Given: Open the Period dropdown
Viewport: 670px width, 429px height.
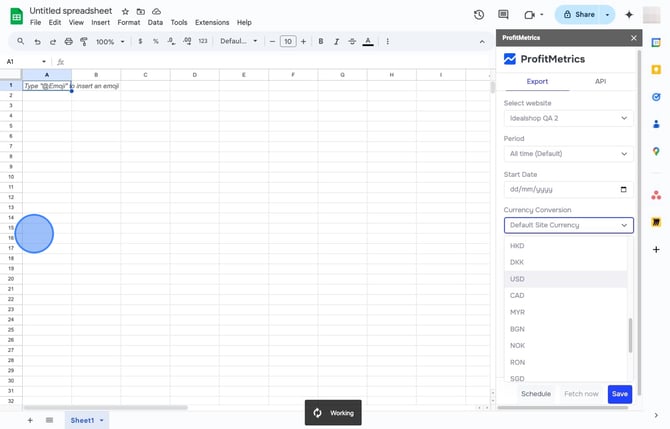Looking at the screenshot, I should (x=568, y=153).
